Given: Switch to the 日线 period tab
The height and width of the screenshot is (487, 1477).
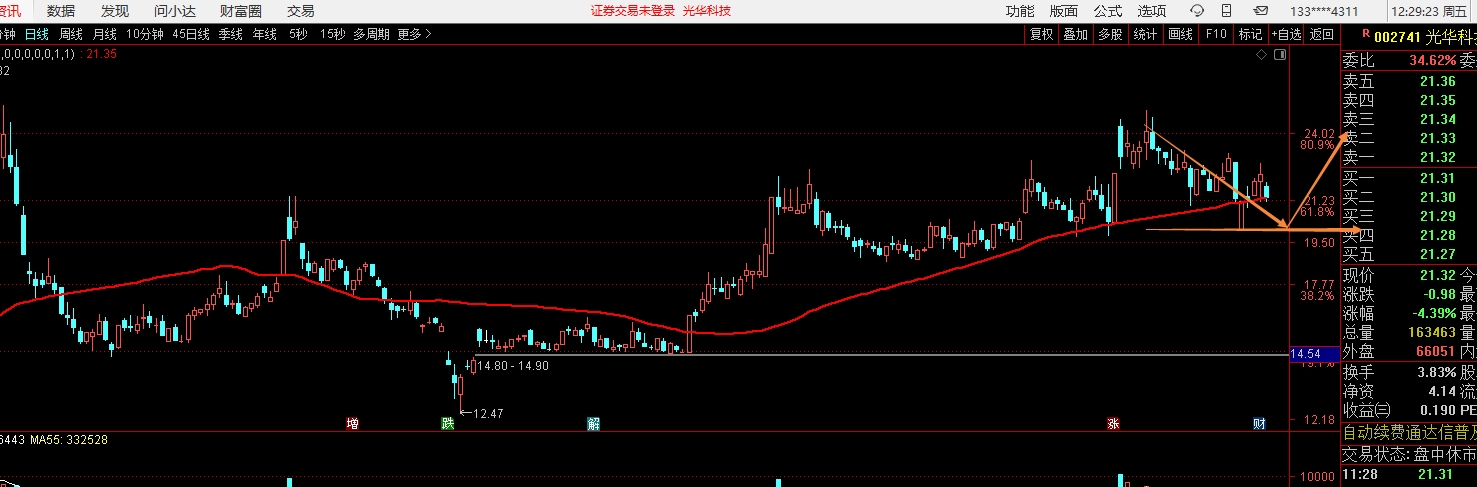Looking at the screenshot, I should 37,34.
